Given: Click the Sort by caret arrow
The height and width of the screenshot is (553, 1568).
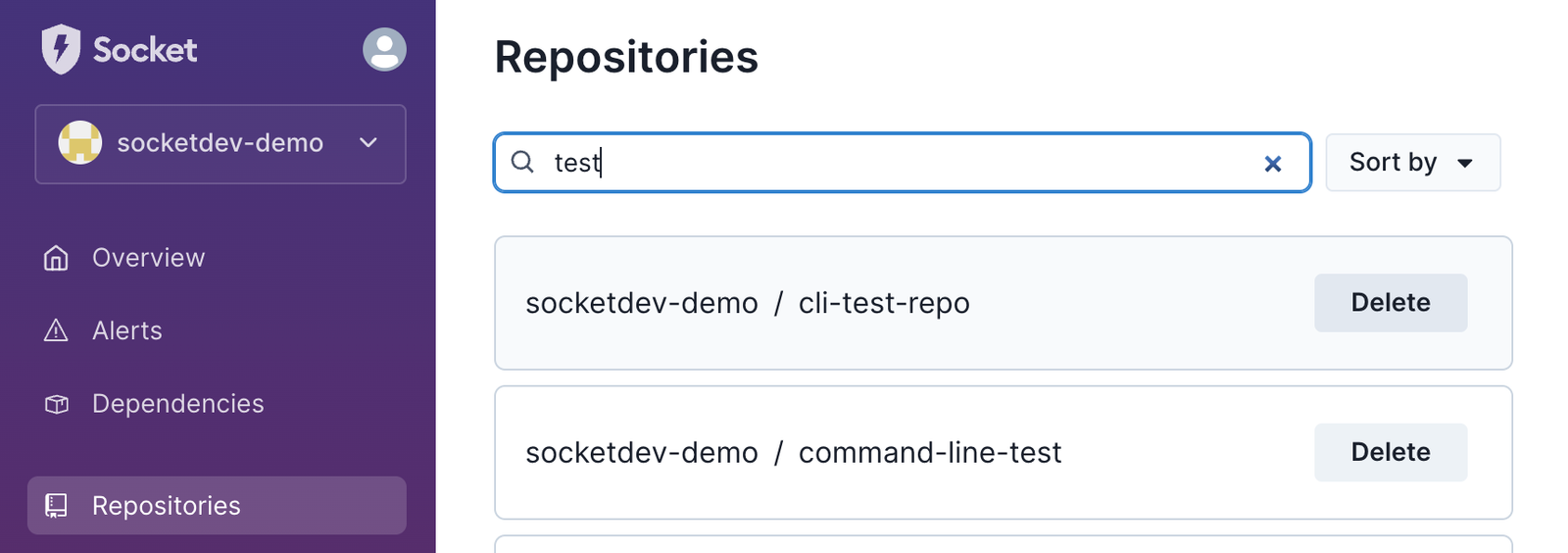Looking at the screenshot, I should pyautogui.click(x=1465, y=164).
